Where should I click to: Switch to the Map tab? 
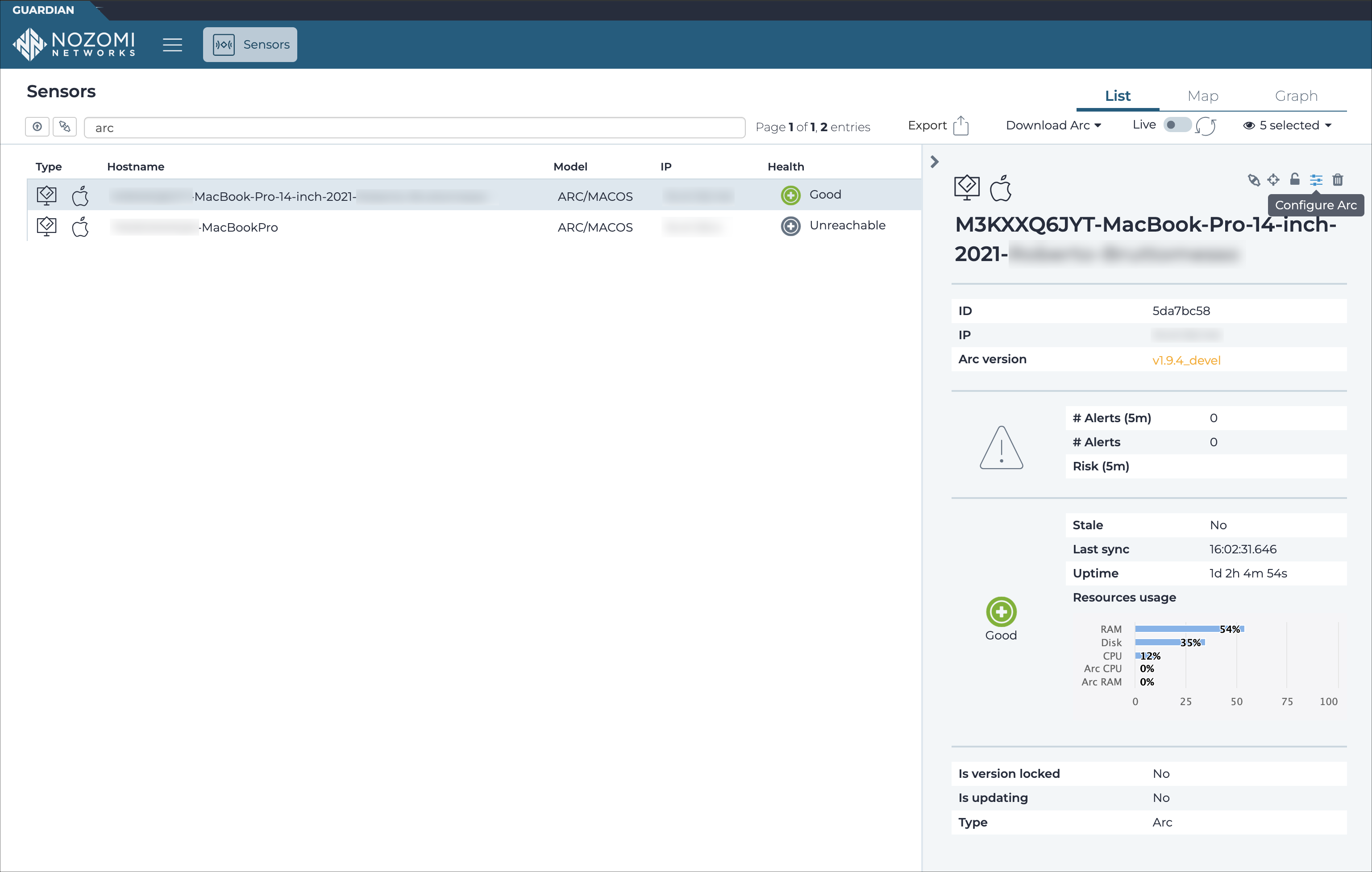1203,96
